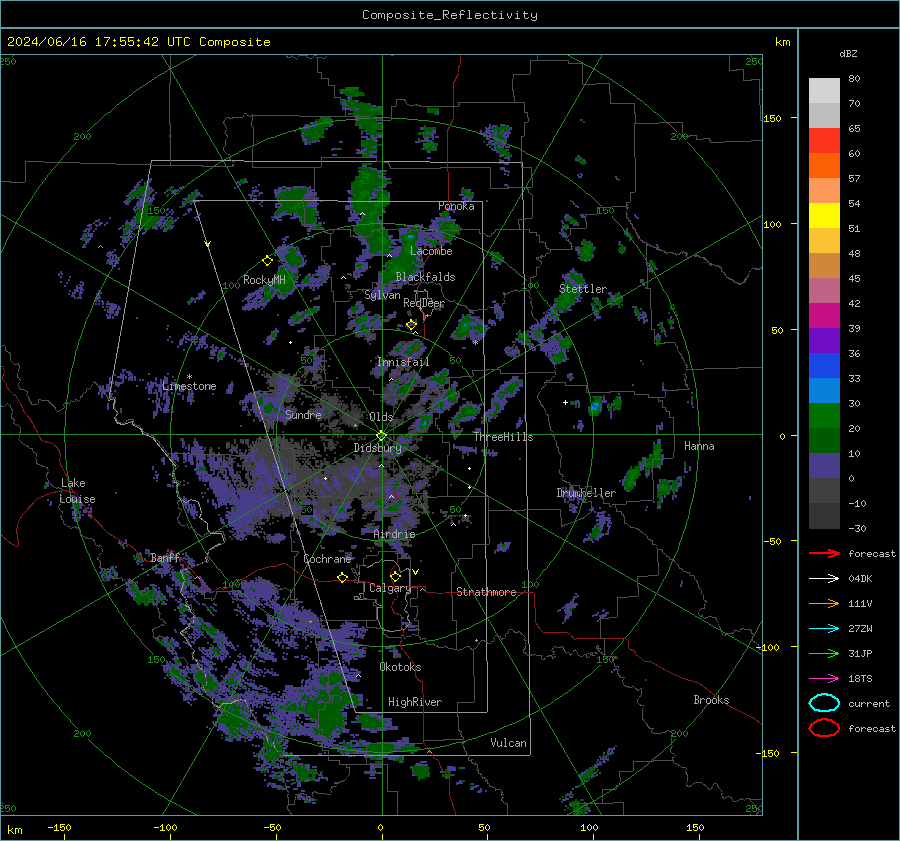This screenshot has height=841, width=900.
Task: Select the Ponoka label on the map
Action: point(456,206)
